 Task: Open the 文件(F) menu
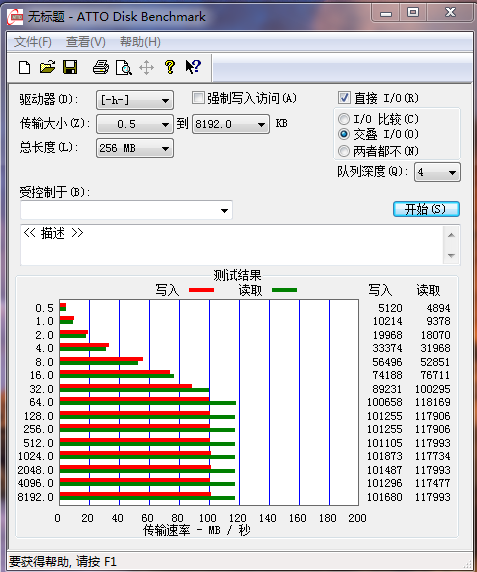tap(33, 42)
